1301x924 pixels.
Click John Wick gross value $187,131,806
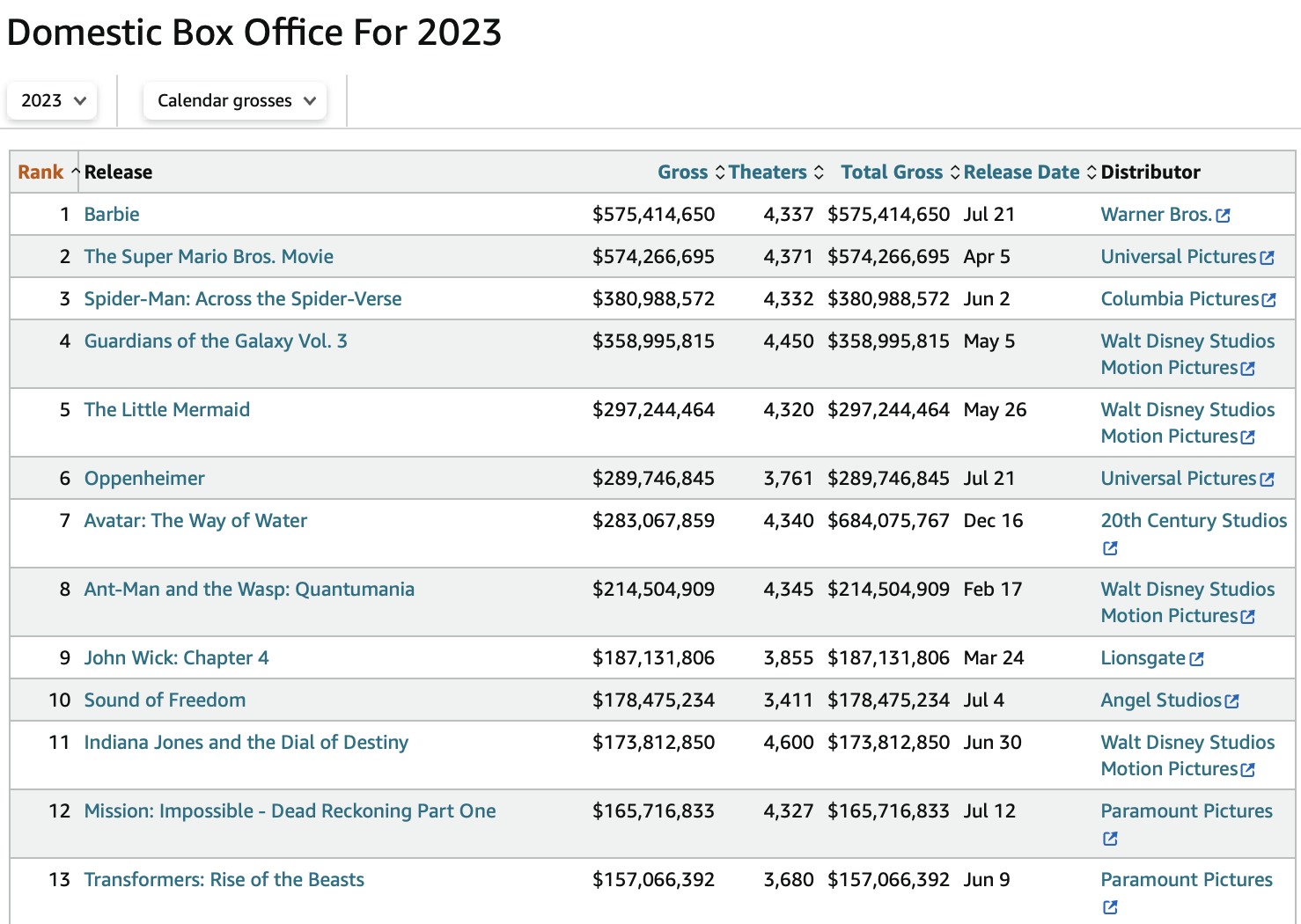pos(653,657)
